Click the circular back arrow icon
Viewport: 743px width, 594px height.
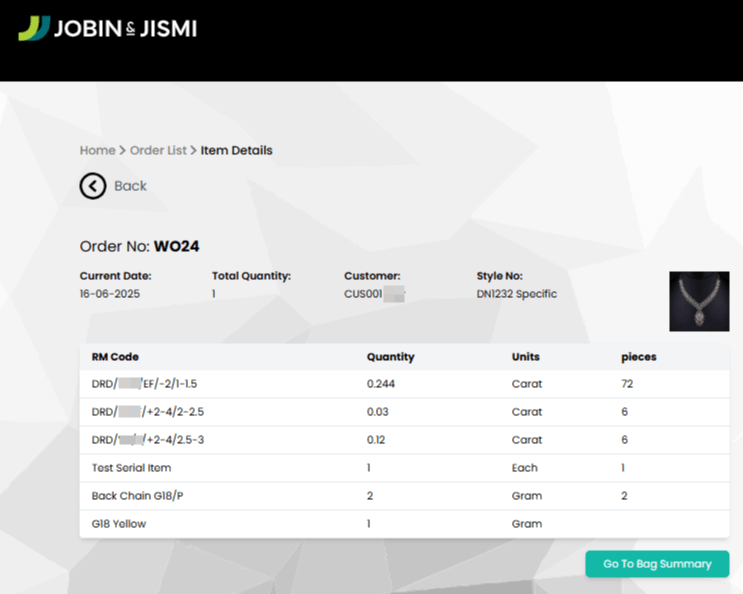[x=93, y=186]
